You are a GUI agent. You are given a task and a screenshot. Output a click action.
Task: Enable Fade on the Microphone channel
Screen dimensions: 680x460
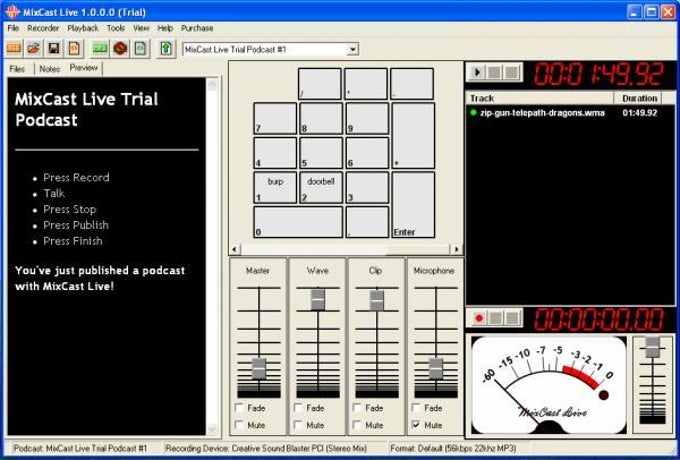(x=416, y=408)
